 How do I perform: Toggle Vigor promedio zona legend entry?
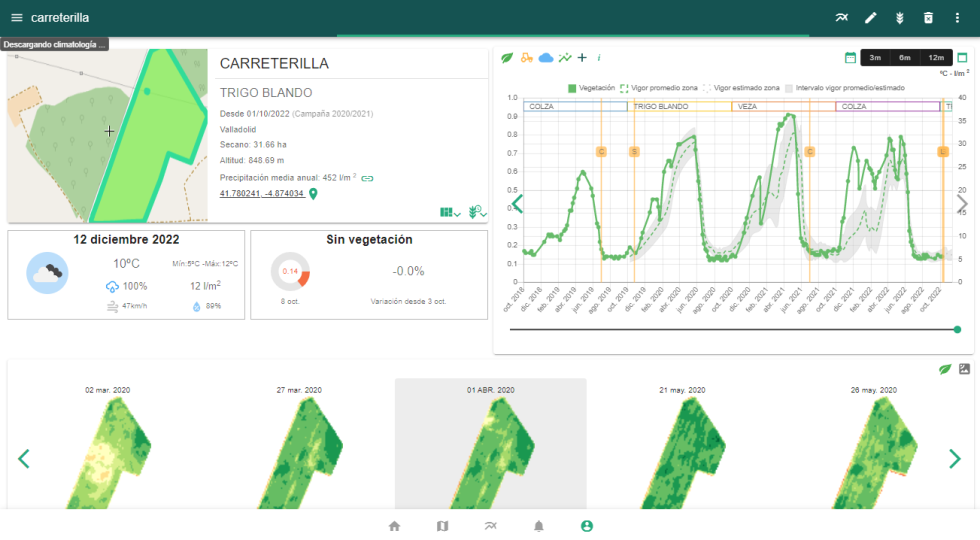[x=659, y=88]
